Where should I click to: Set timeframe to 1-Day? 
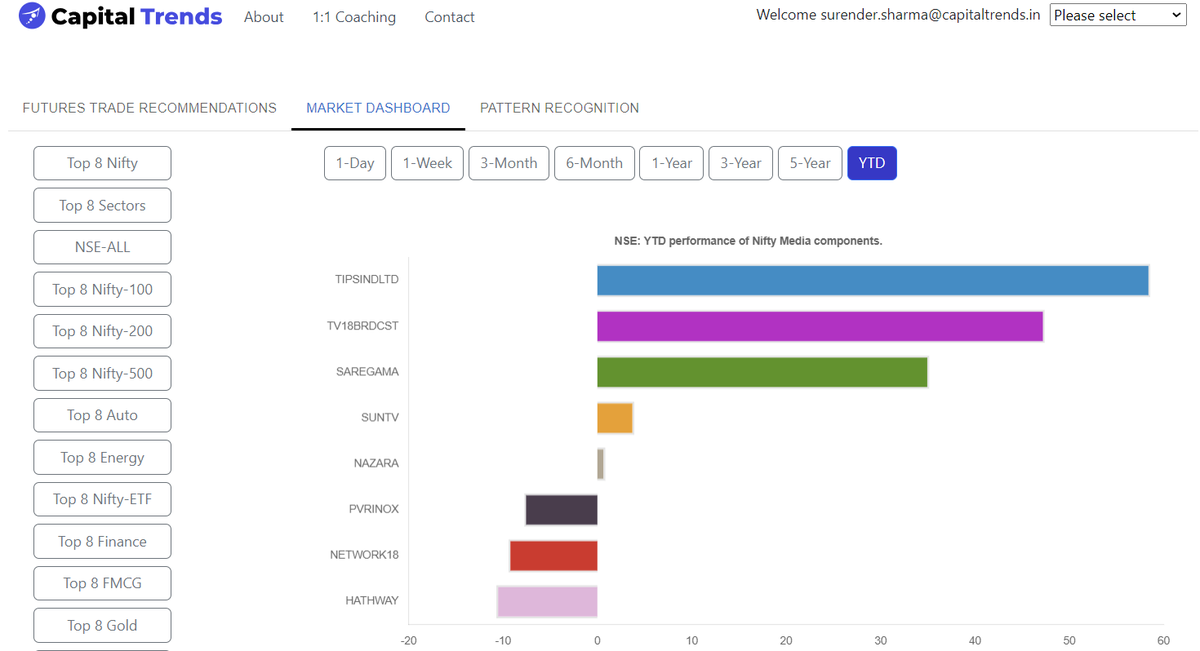coord(355,163)
